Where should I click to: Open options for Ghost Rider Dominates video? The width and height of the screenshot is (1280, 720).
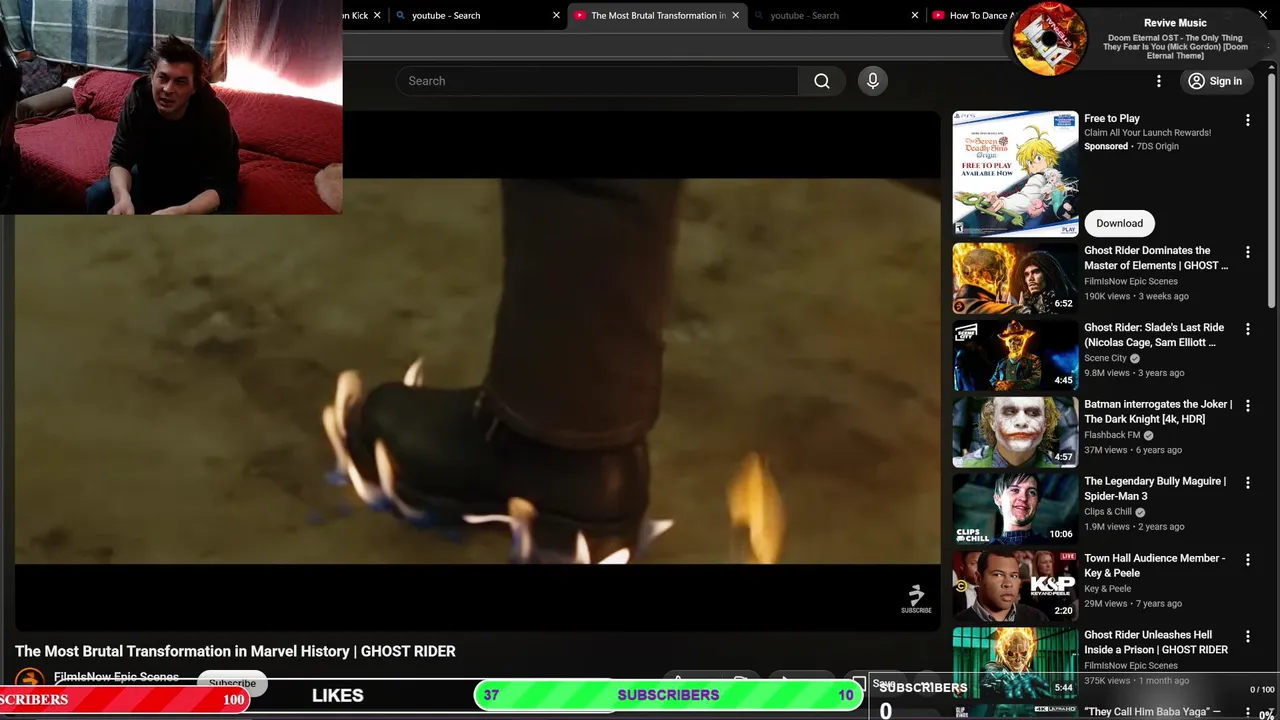coord(1247,252)
